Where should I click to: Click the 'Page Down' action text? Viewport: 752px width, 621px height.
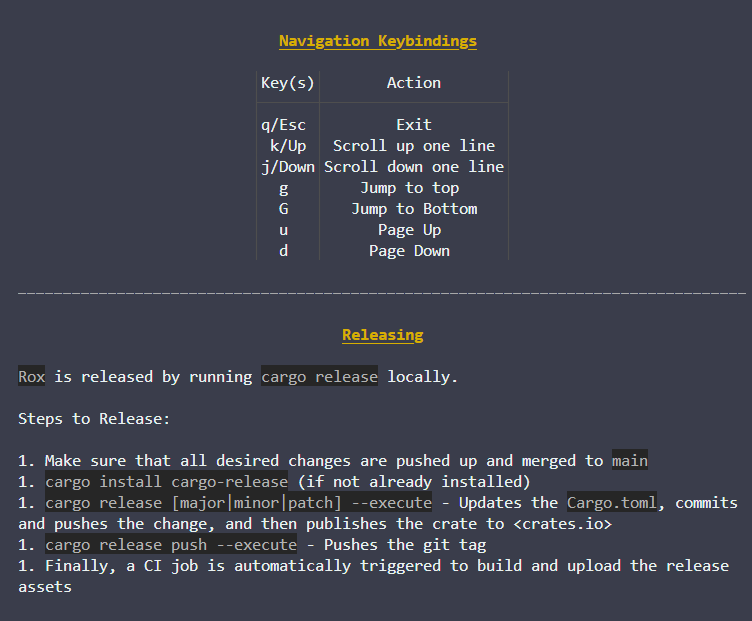(409, 251)
